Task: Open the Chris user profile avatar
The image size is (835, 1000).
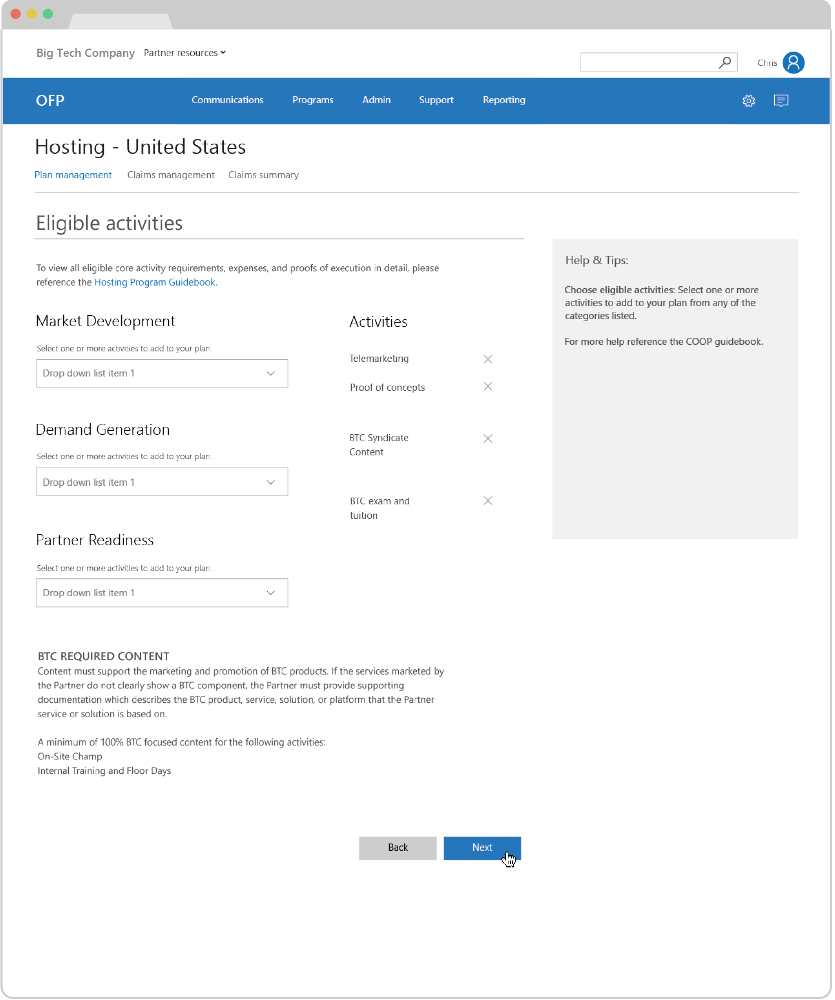Action: (793, 63)
